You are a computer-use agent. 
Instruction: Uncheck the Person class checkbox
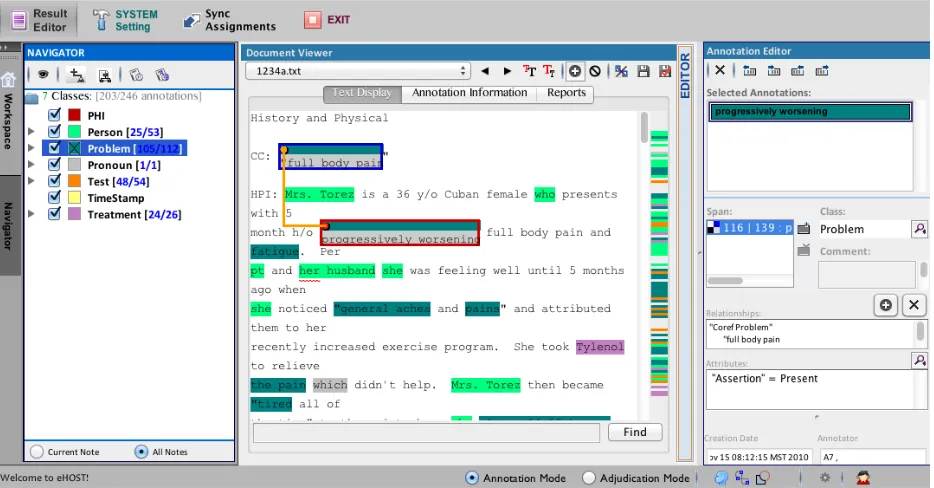pos(54,131)
